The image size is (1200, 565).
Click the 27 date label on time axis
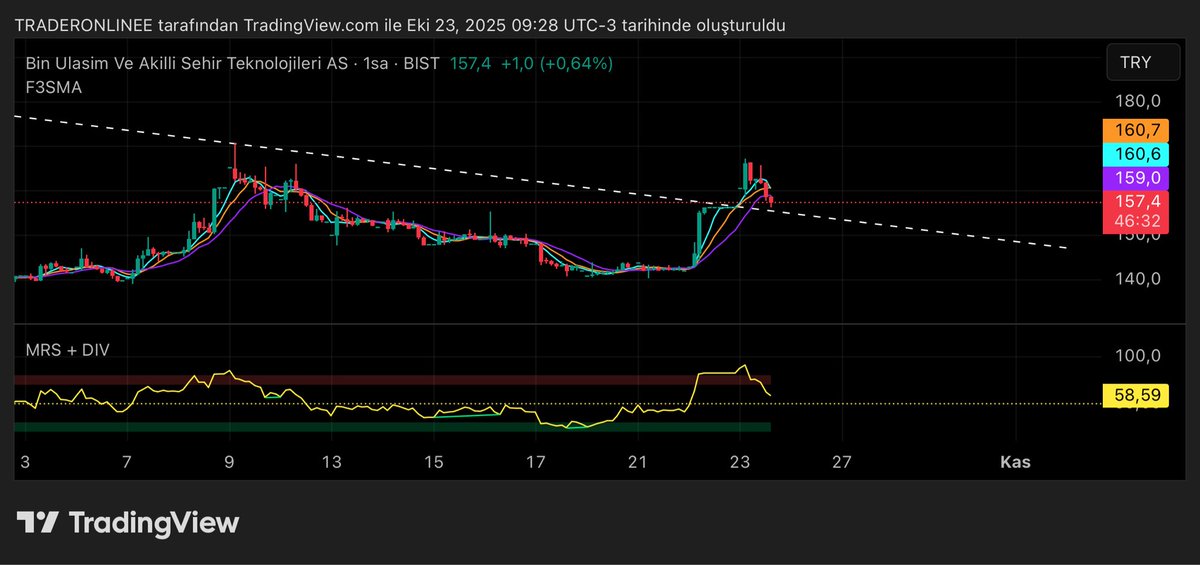point(842,461)
